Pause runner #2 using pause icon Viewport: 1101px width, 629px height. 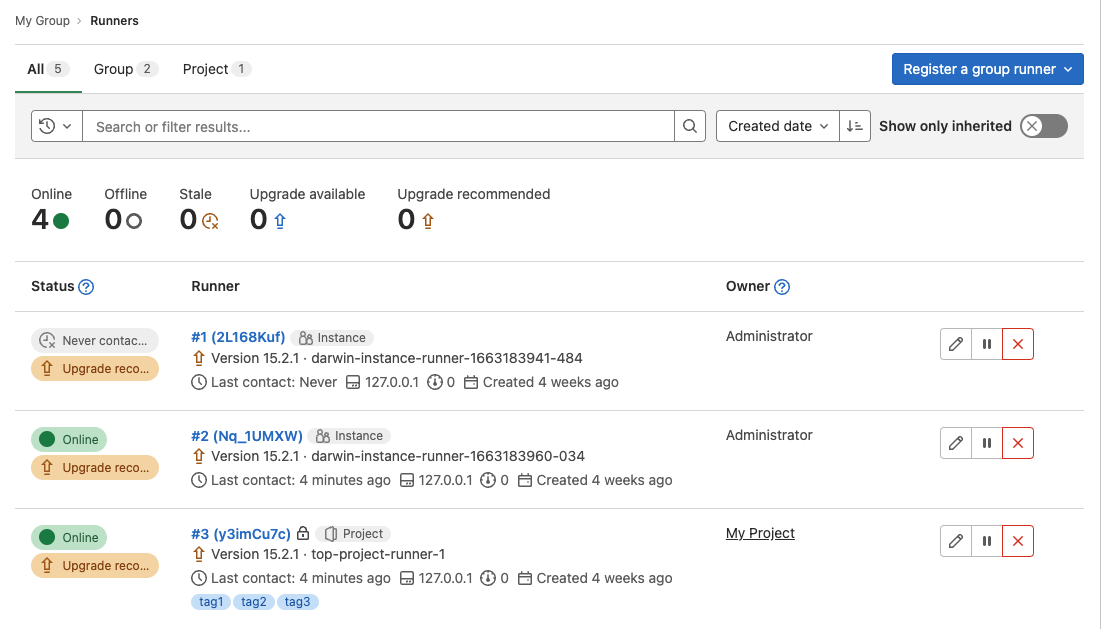pyautogui.click(x=987, y=443)
